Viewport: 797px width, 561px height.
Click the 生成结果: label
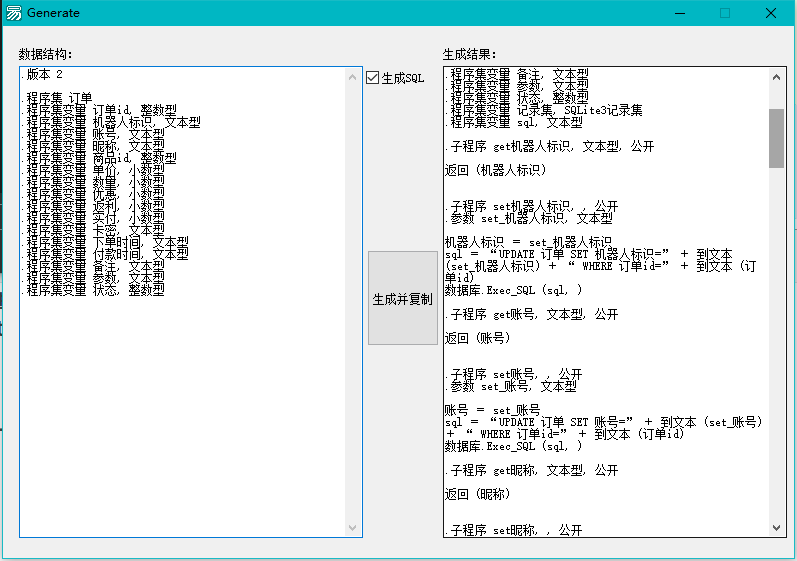470,54
